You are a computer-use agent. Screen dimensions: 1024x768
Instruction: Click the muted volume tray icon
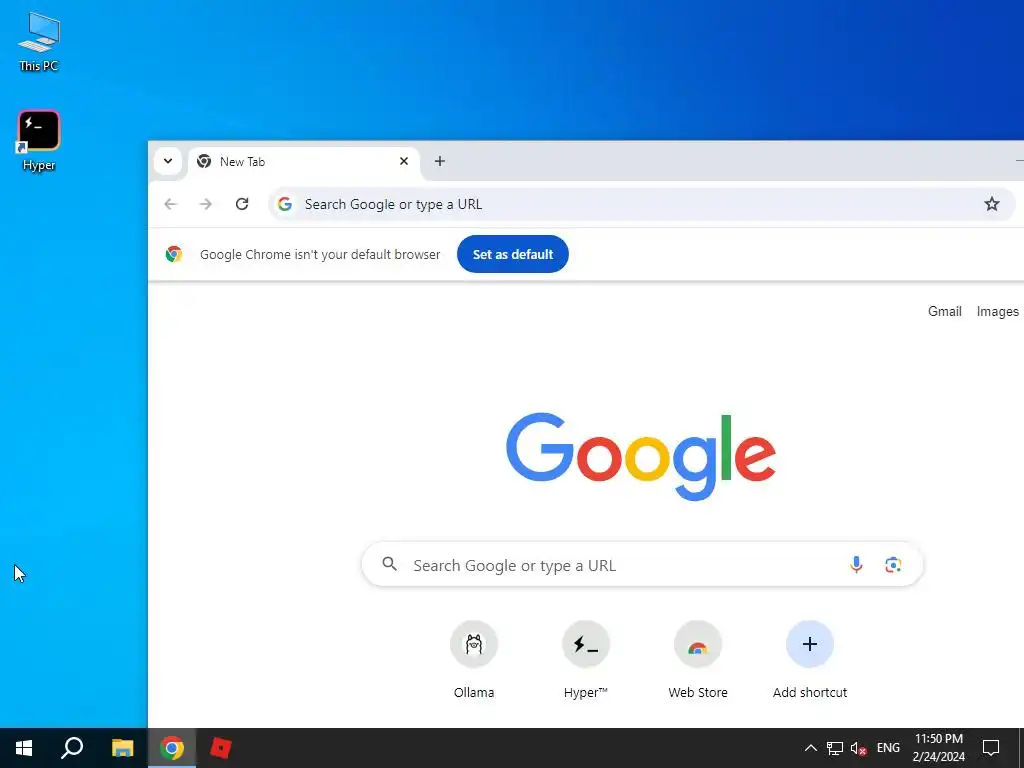click(x=858, y=748)
